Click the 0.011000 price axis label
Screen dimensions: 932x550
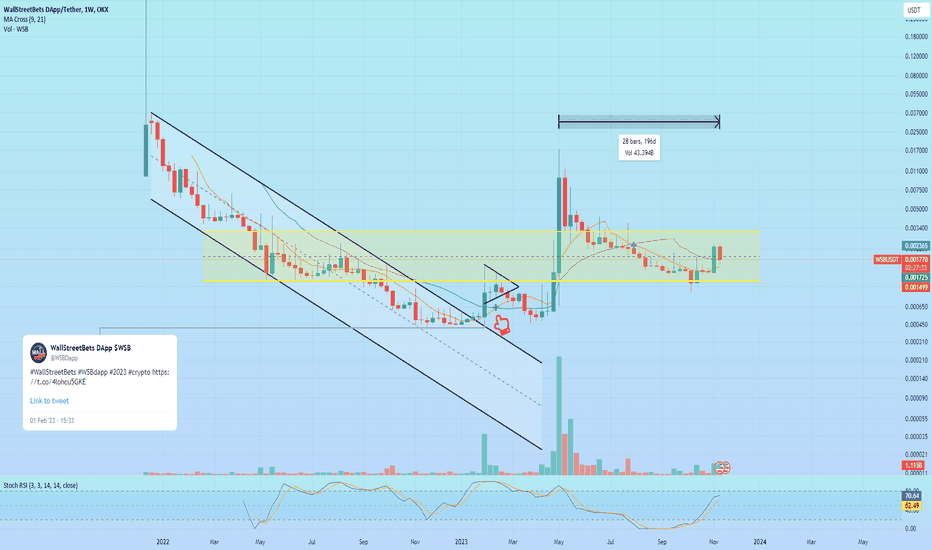point(916,171)
